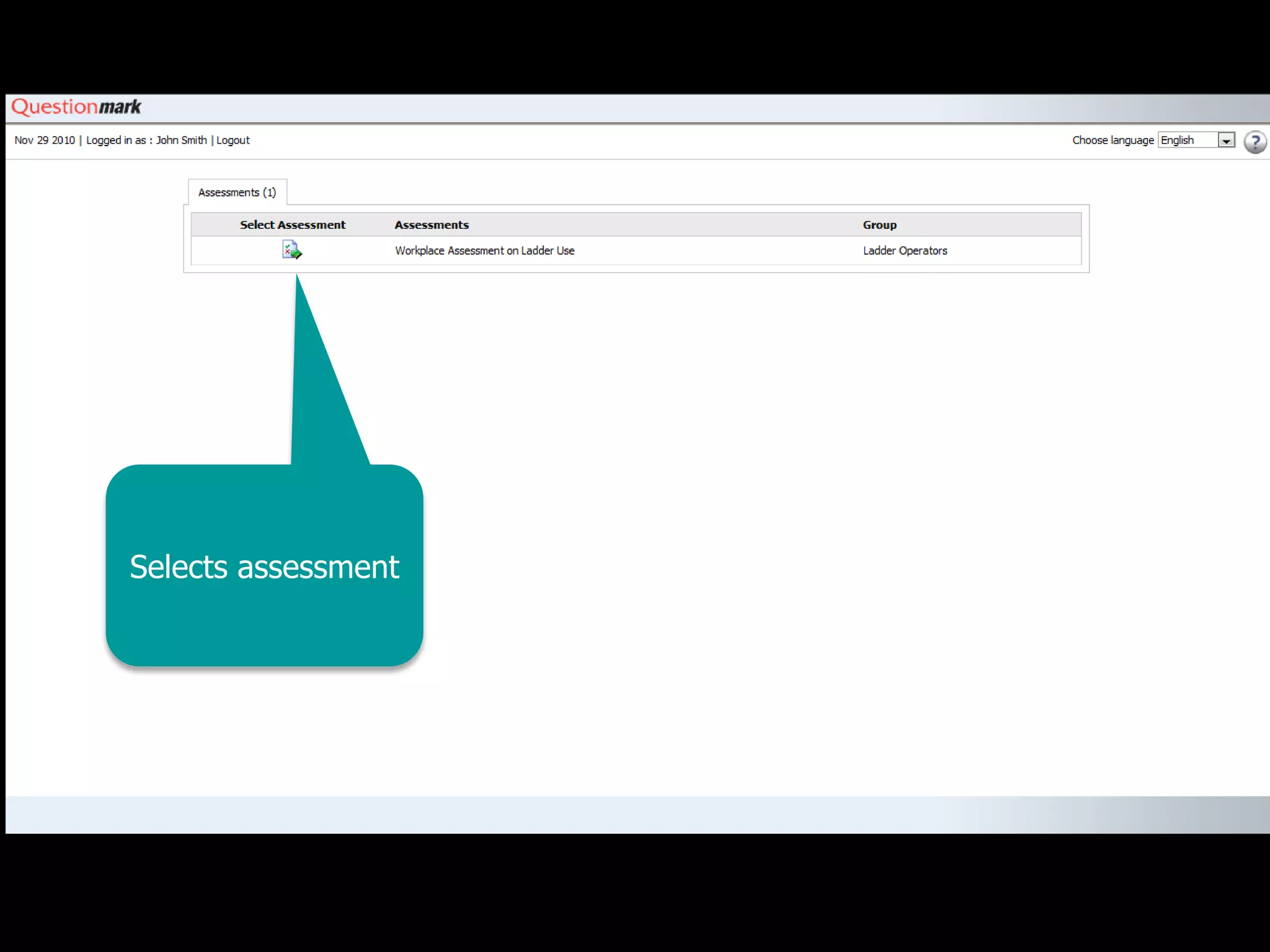This screenshot has width=1270, height=952.
Task: Click the Group column header
Action: click(879, 225)
